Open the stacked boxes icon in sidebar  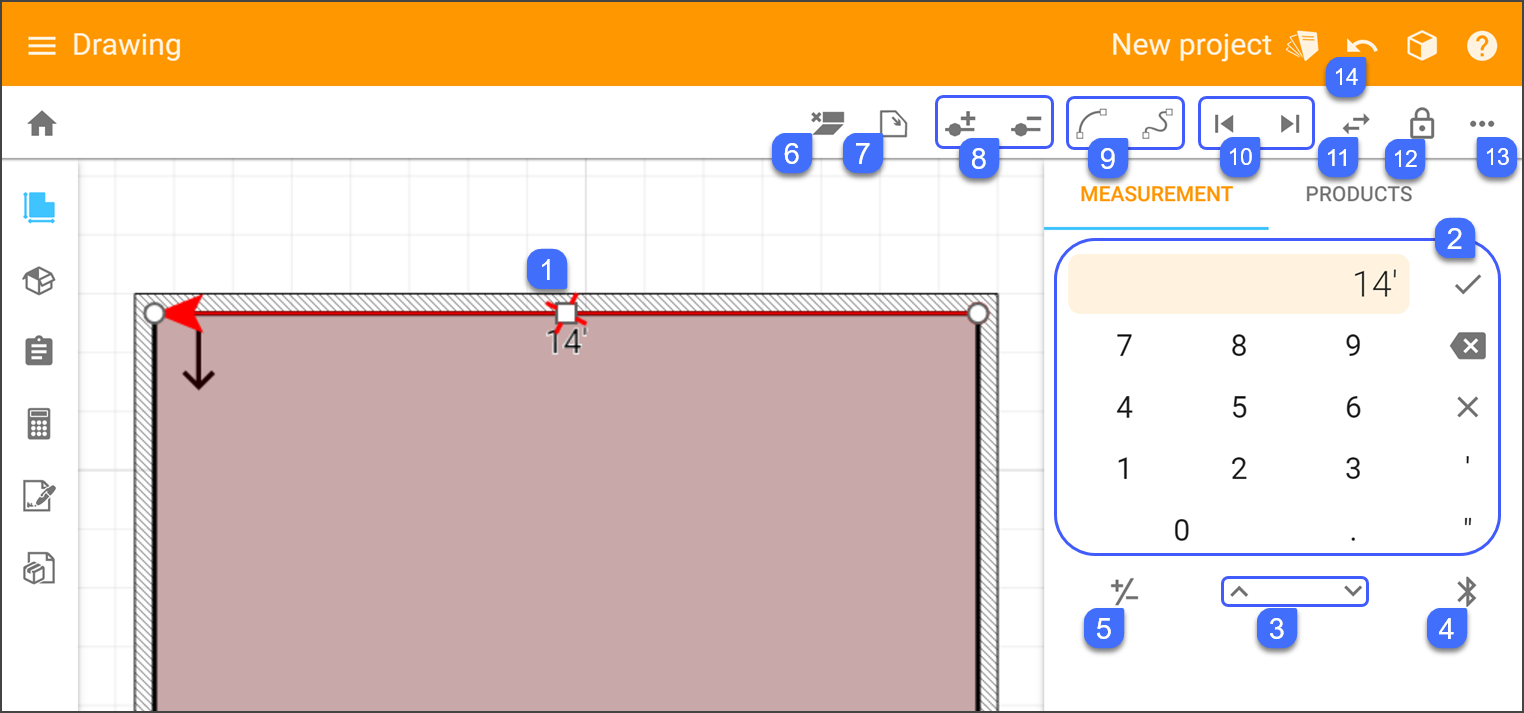pos(39,568)
